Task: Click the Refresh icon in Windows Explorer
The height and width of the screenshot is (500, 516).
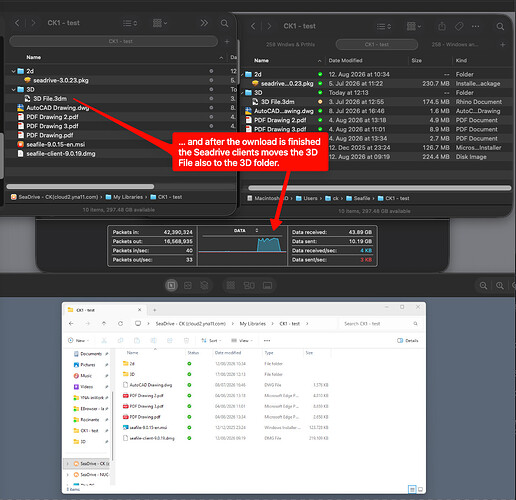Action: click(x=120, y=323)
